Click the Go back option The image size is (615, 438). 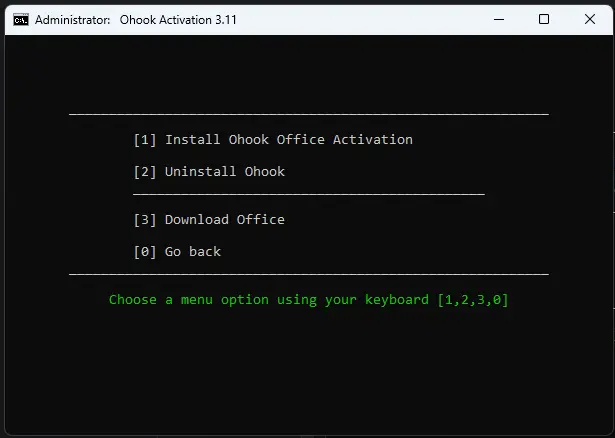pyautogui.click(x=177, y=252)
